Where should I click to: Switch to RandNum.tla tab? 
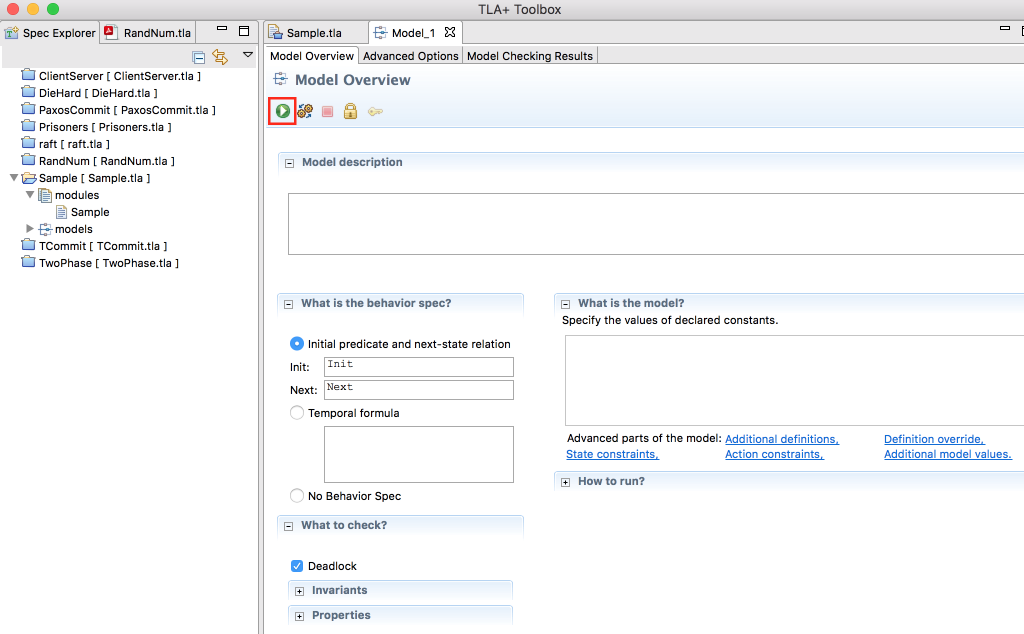[148, 33]
